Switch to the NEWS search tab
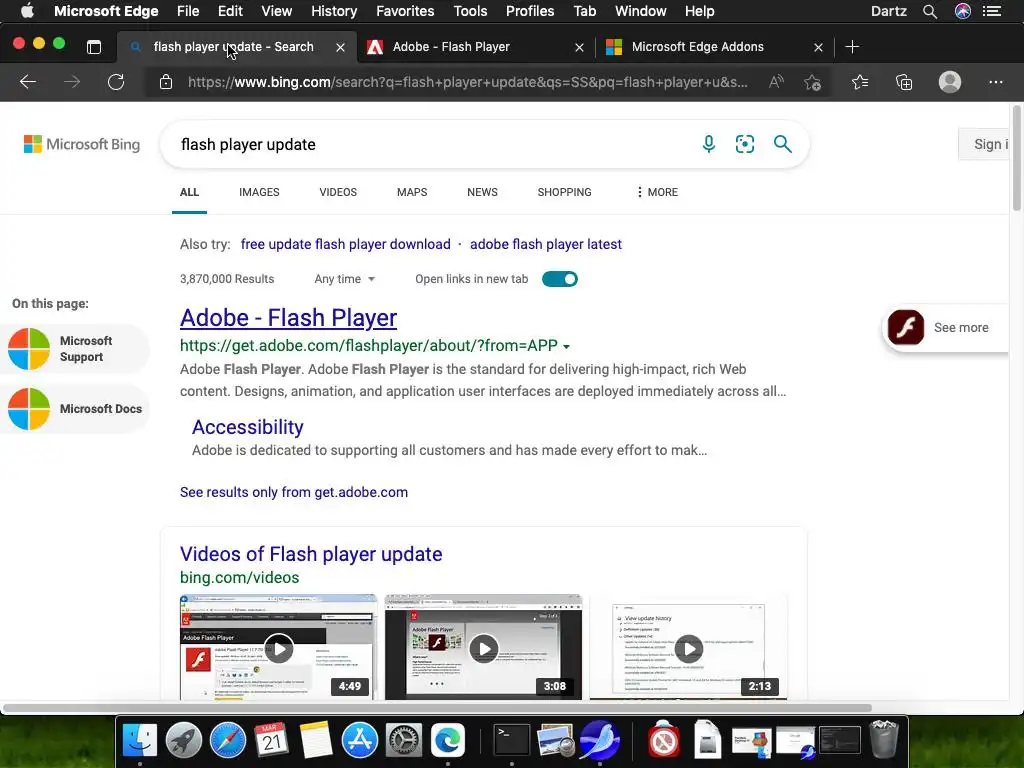The image size is (1024, 768). (483, 192)
